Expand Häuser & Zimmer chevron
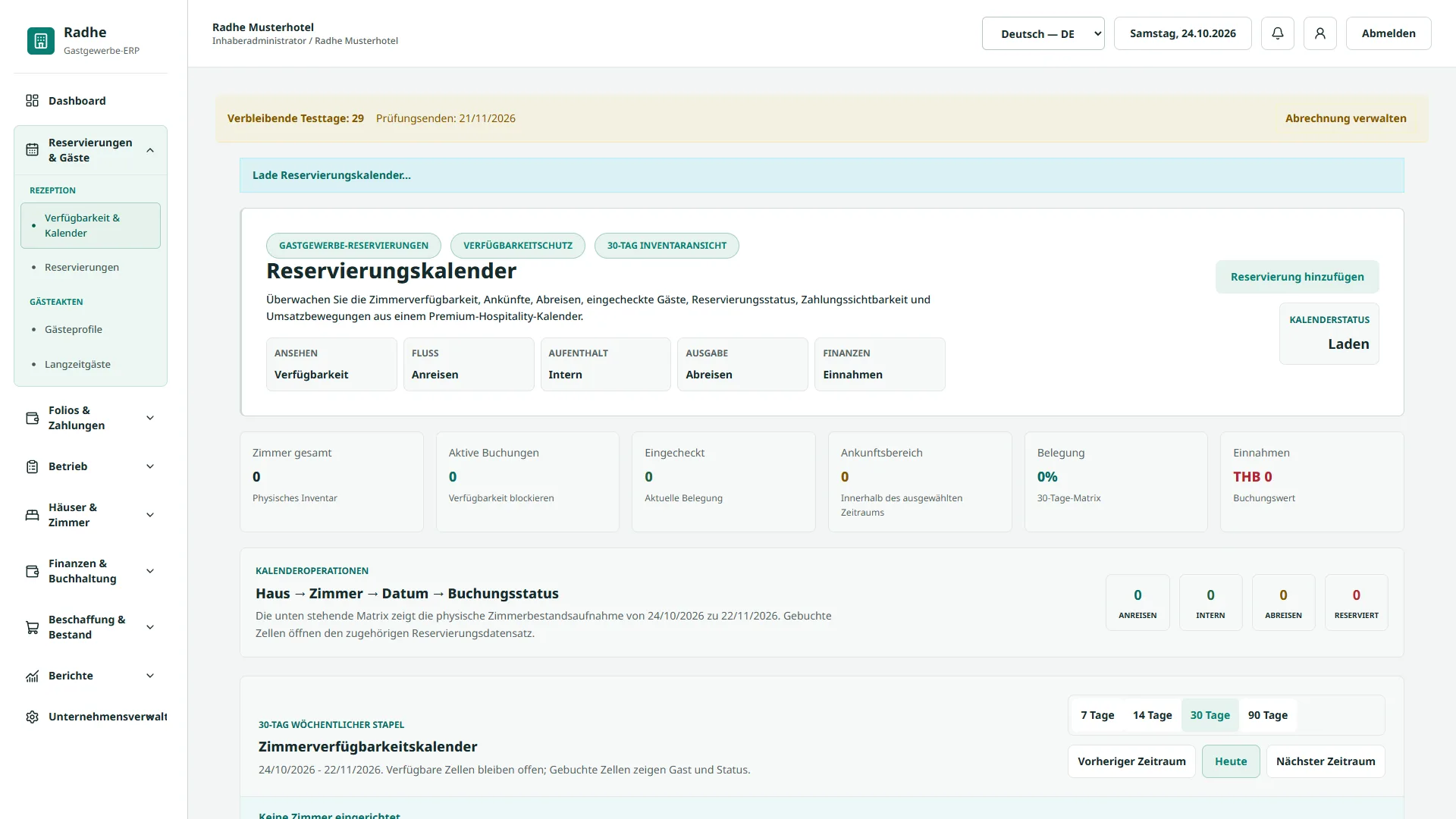 click(150, 515)
